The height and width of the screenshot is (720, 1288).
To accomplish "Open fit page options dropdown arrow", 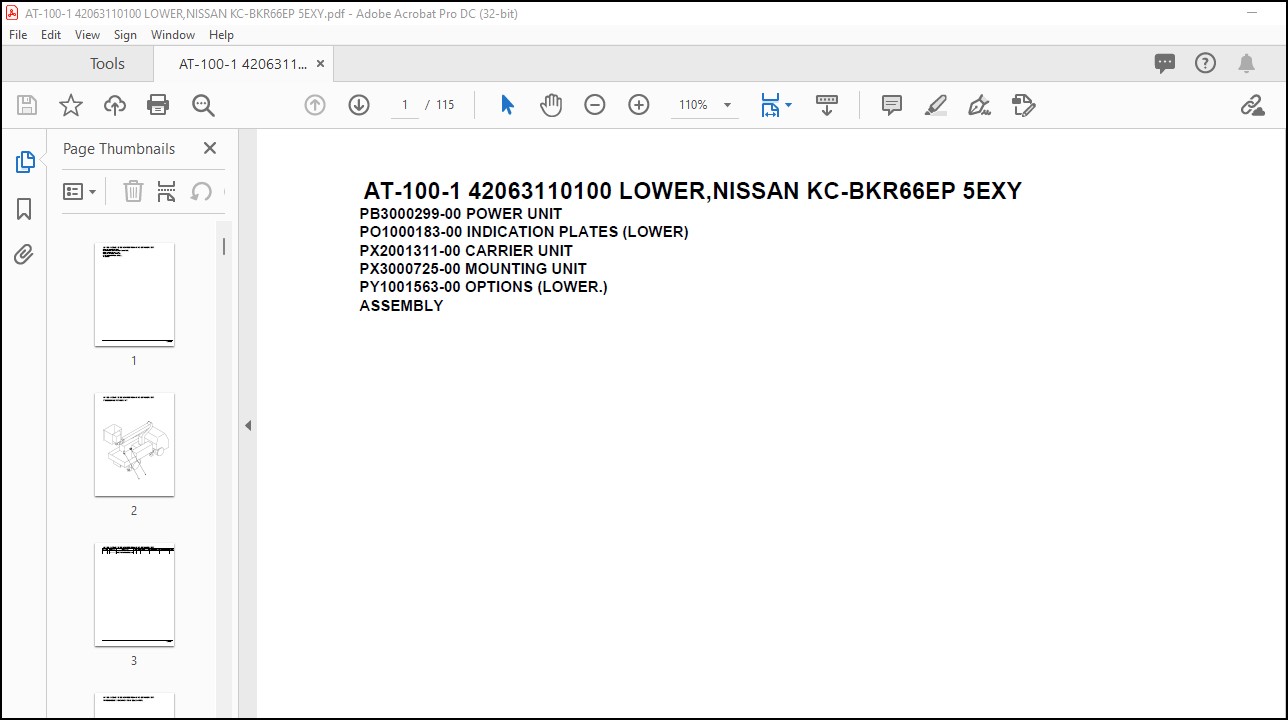I will click(789, 105).
